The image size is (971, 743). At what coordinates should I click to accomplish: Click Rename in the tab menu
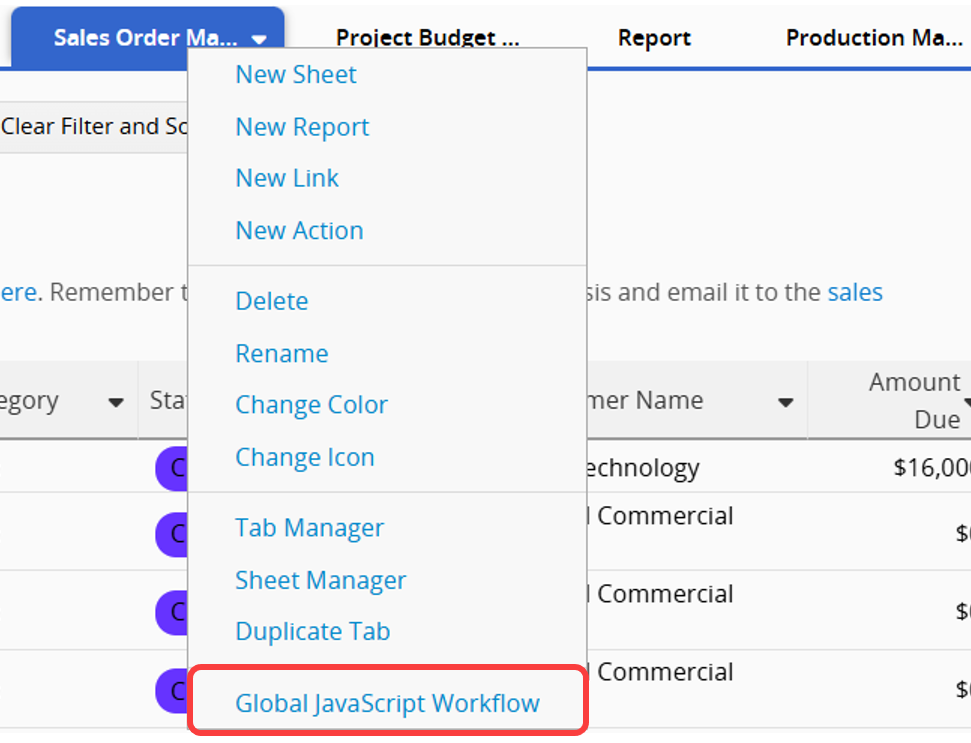pyautogui.click(x=281, y=354)
